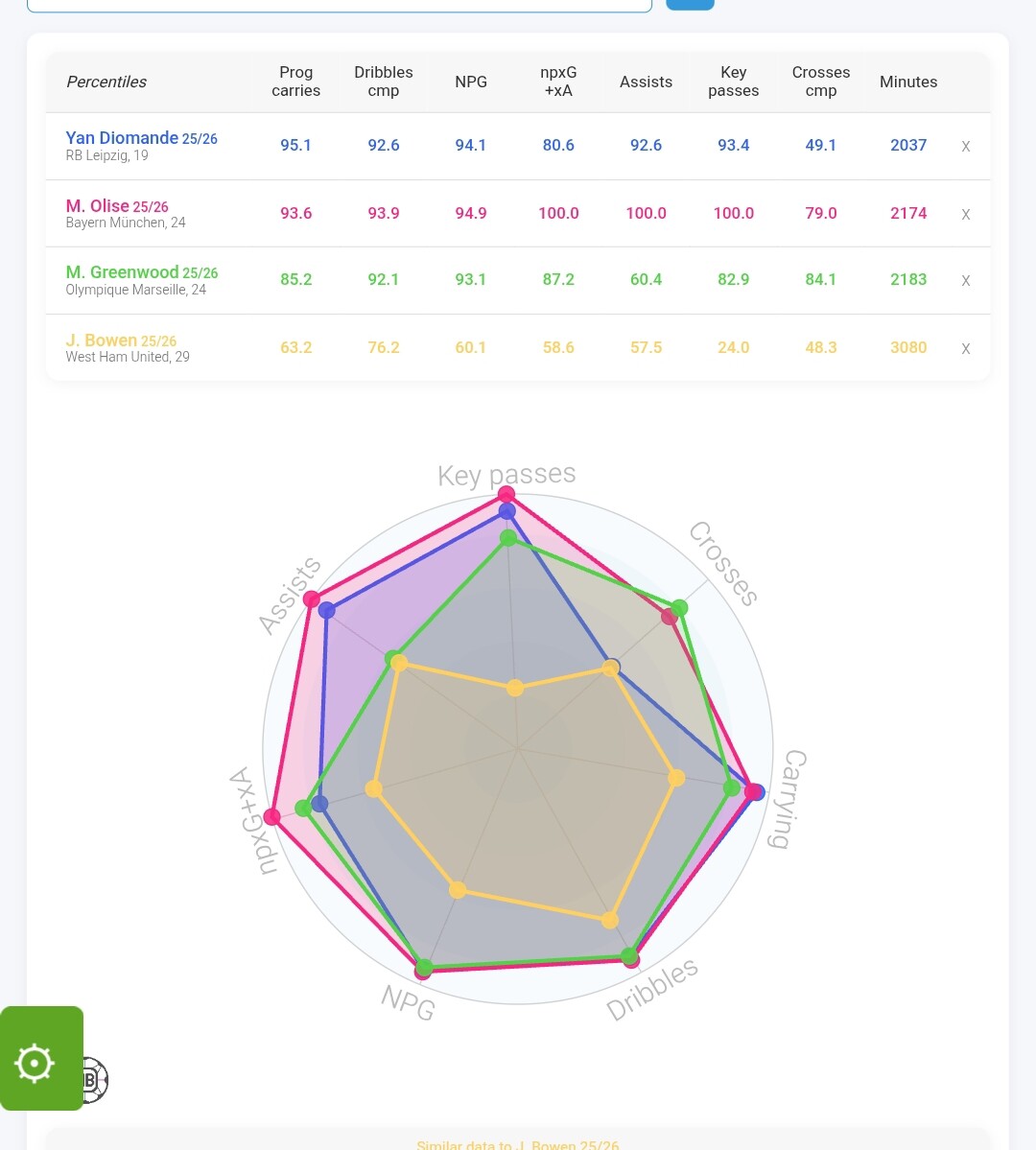Viewport: 1036px width, 1150px height.
Task: Click the yellow Bowen Carrying radar point
Action: tap(676, 778)
